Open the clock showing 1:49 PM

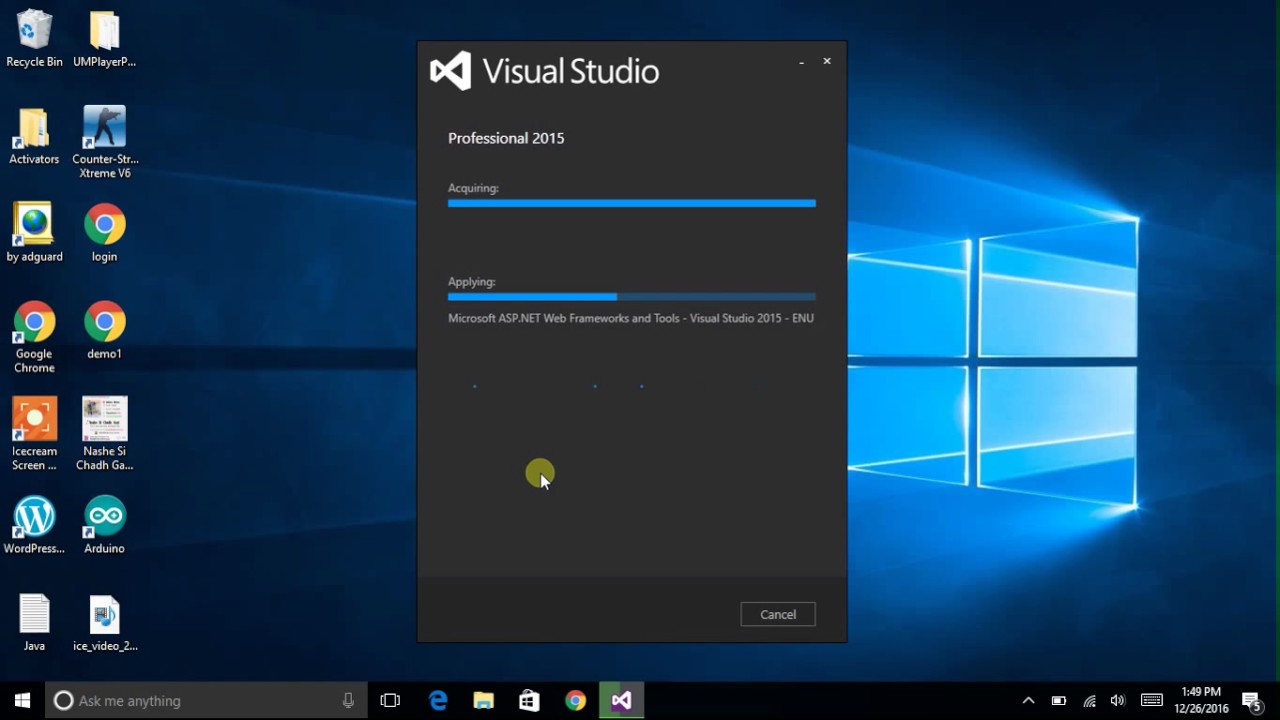tap(1201, 700)
